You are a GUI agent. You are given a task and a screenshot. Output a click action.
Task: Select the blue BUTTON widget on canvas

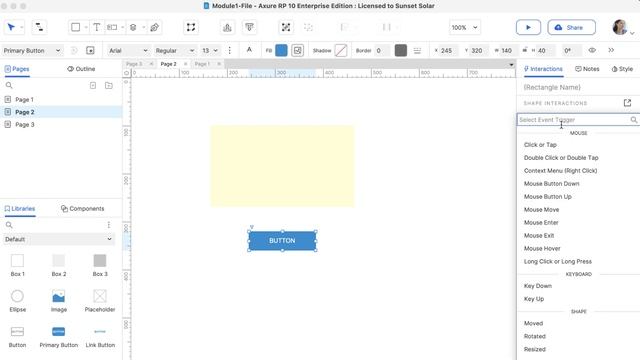(x=282, y=241)
